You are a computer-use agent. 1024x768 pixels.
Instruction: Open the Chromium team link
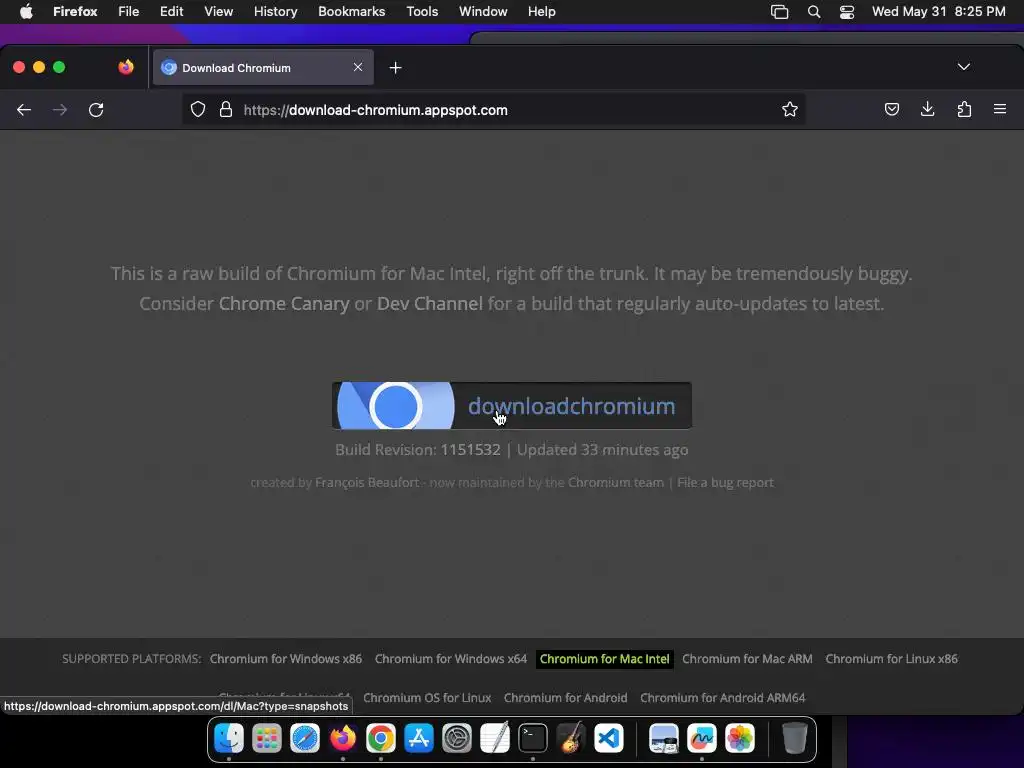(615, 483)
